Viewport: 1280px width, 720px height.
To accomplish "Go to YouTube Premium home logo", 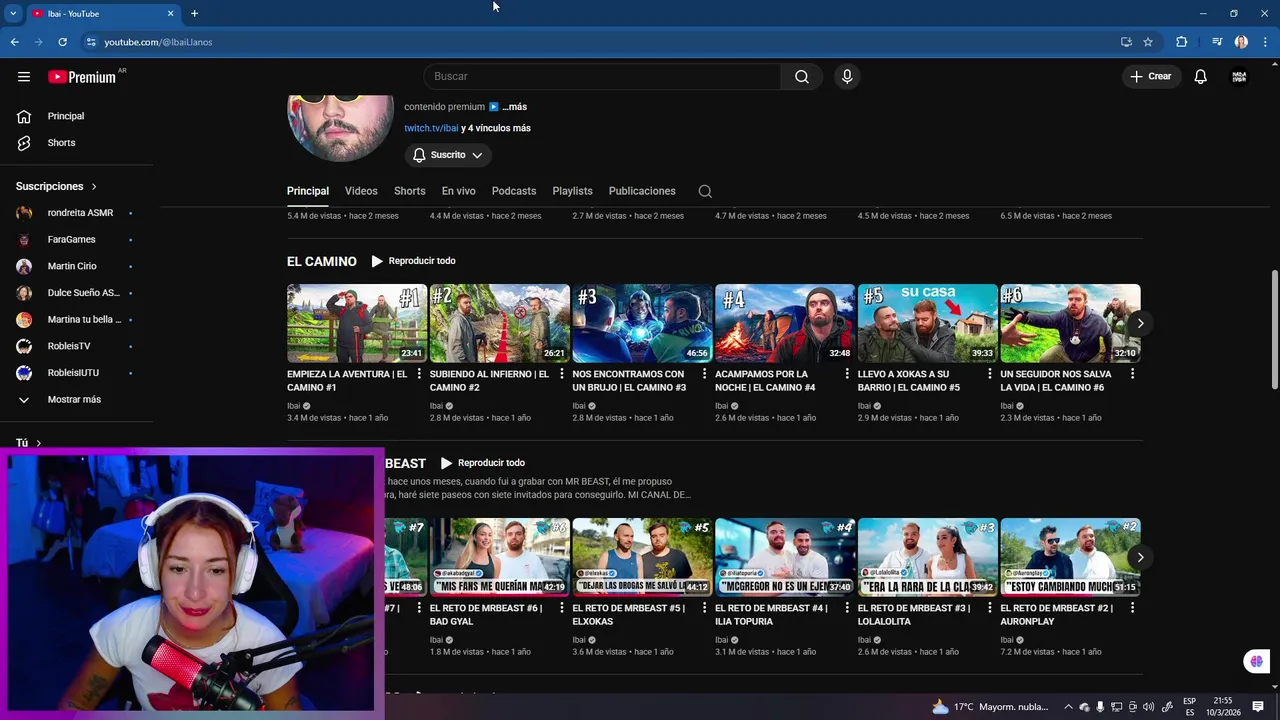I will (82, 77).
